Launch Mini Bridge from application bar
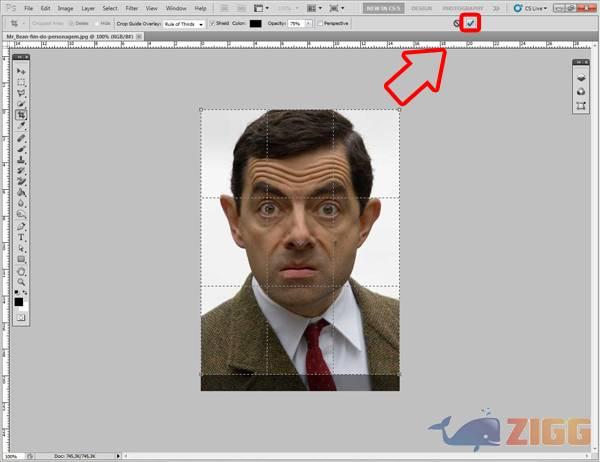 click(241, 8)
